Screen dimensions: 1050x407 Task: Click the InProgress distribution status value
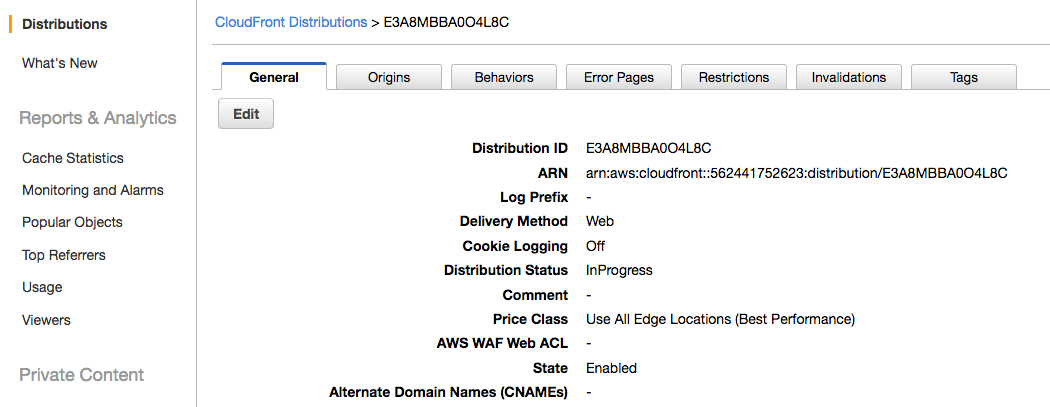pyautogui.click(x=619, y=270)
